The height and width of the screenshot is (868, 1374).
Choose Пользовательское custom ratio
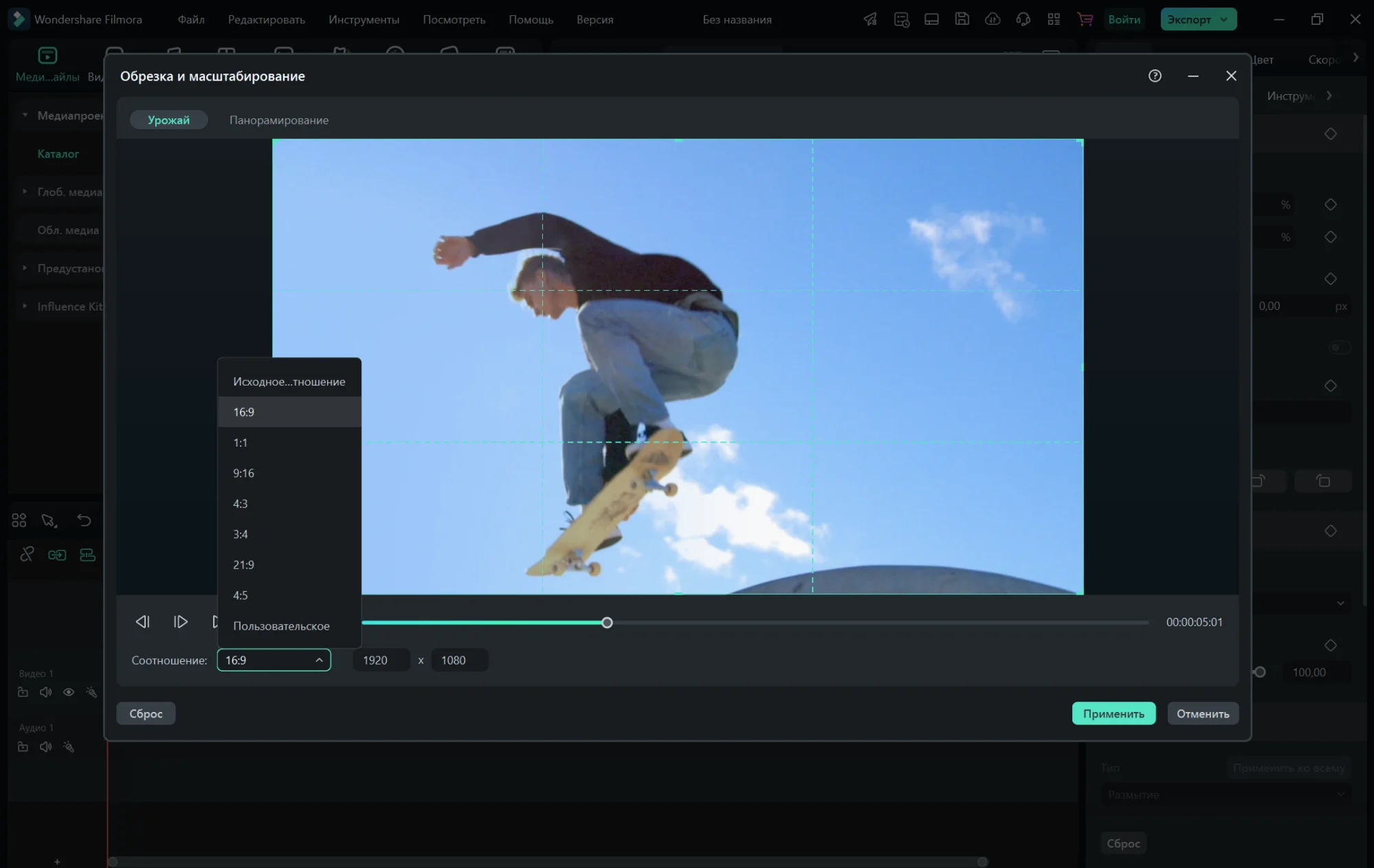[289, 626]
